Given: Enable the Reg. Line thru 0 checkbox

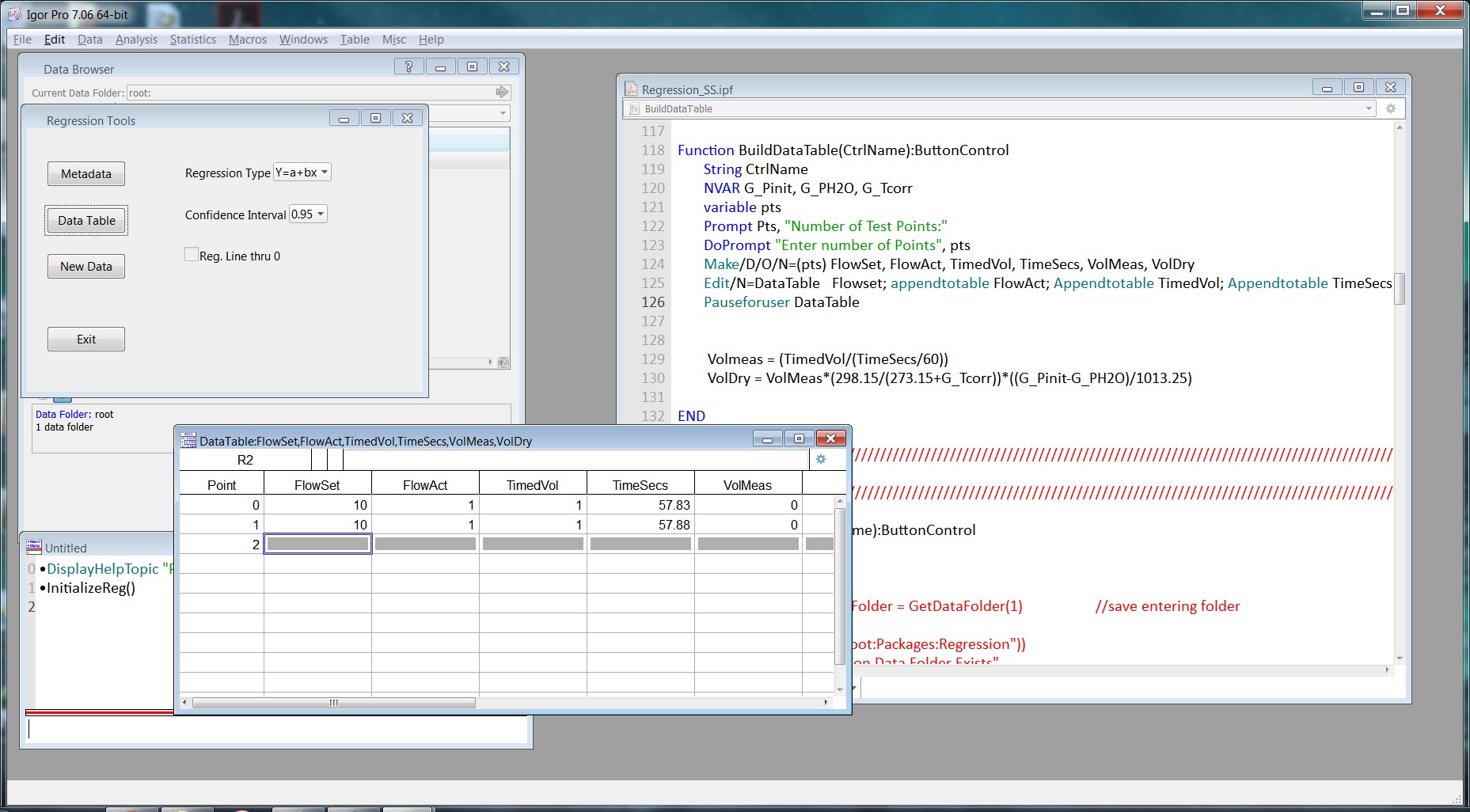Looking at the screenshot, I should (x=192, y=255).
